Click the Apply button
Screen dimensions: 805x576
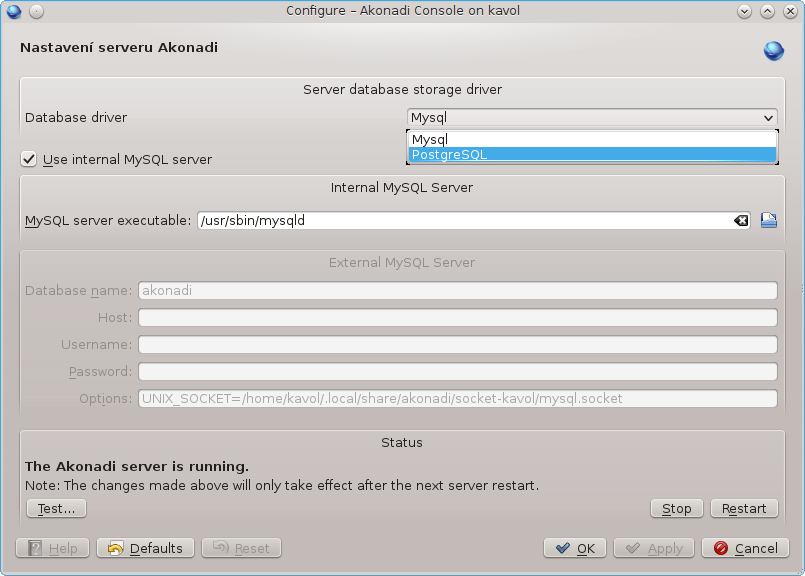(x=654, y=548)
